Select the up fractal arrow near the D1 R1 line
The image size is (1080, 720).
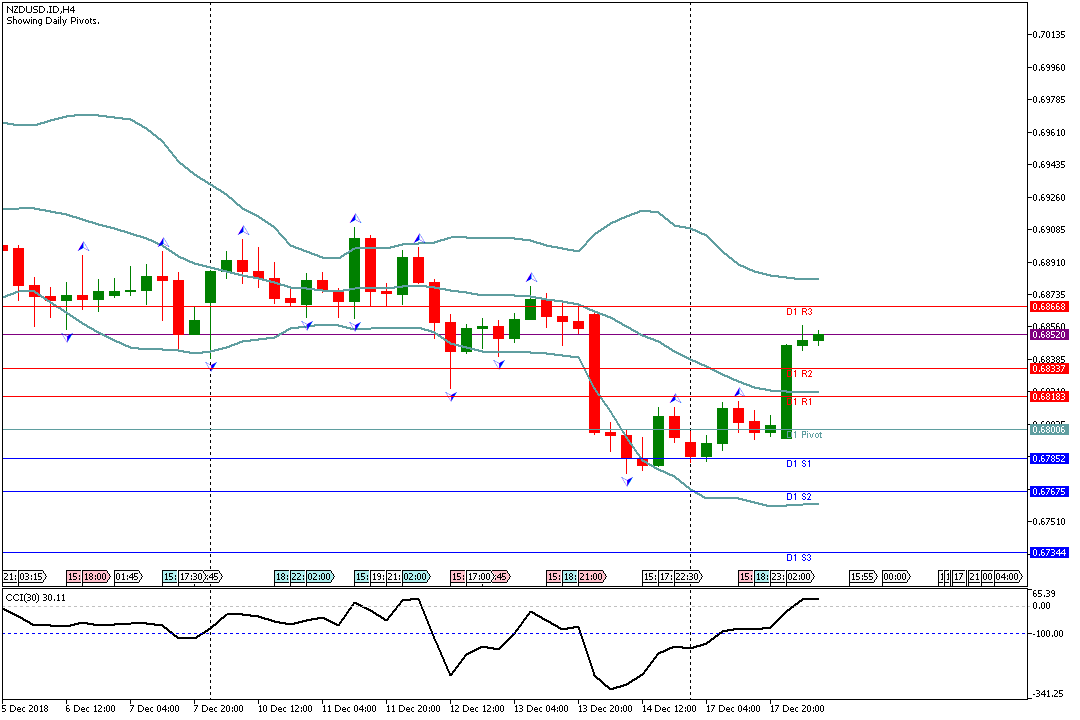click(x=738, y=391)
